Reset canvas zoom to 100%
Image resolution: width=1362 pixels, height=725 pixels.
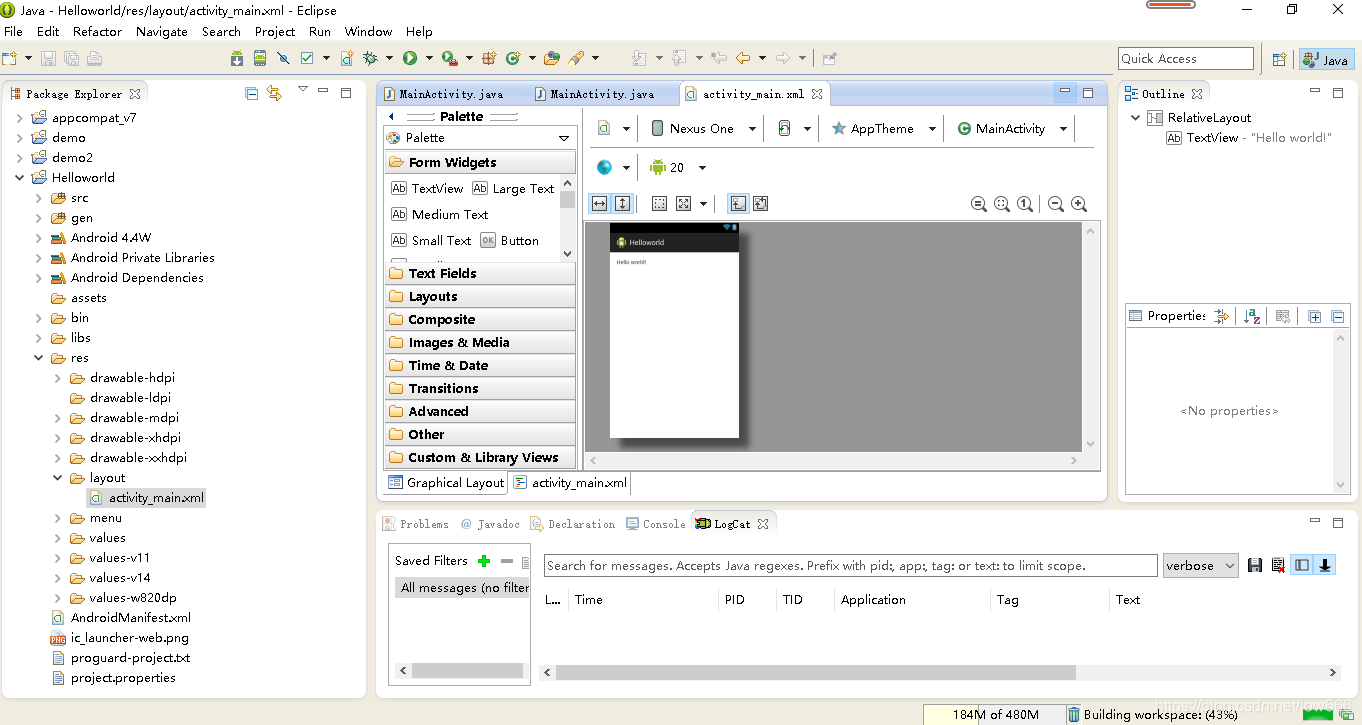tap(1025, 204)
